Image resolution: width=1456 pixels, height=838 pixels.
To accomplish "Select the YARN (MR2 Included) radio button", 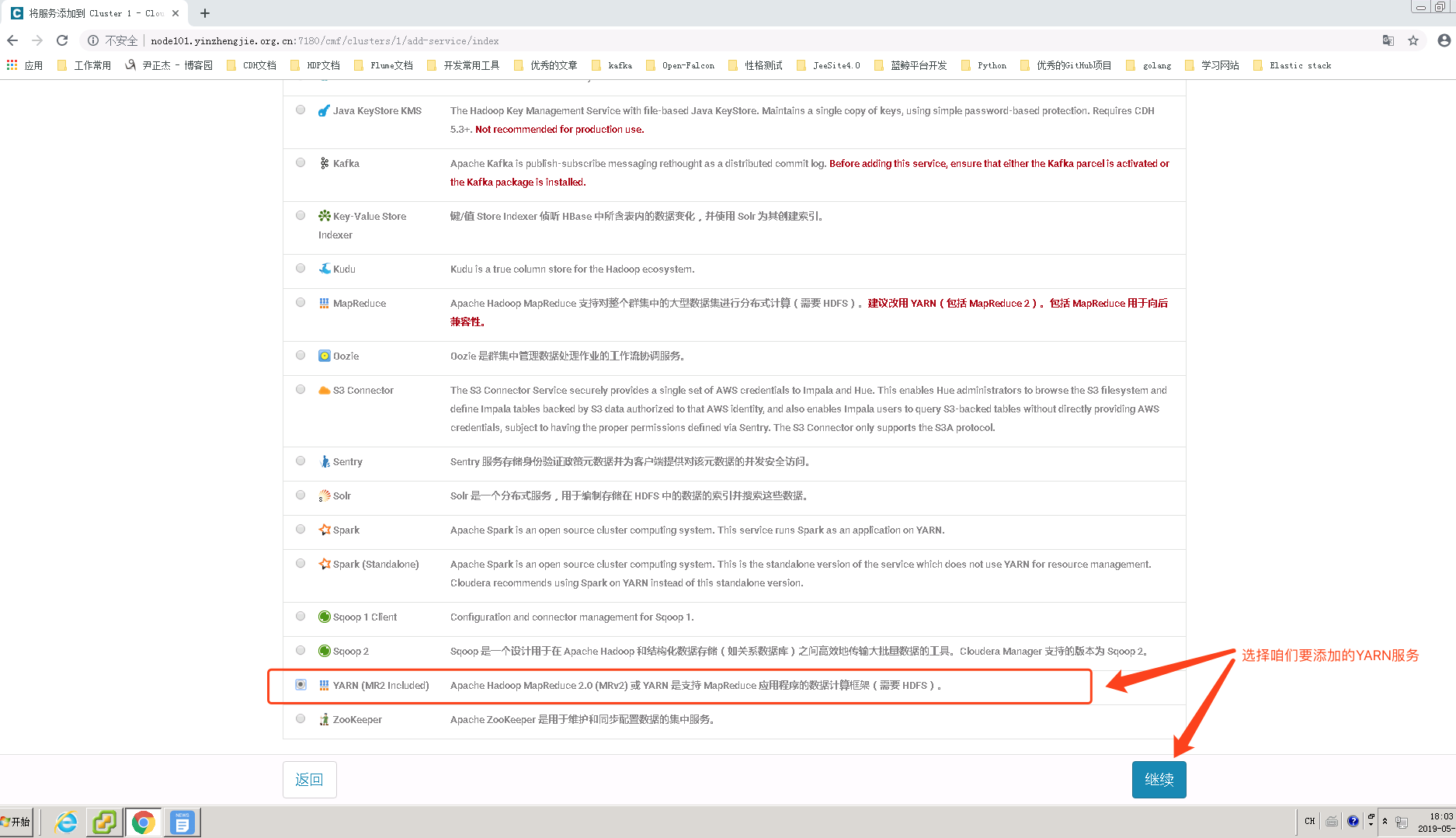I will click(301, 685).
